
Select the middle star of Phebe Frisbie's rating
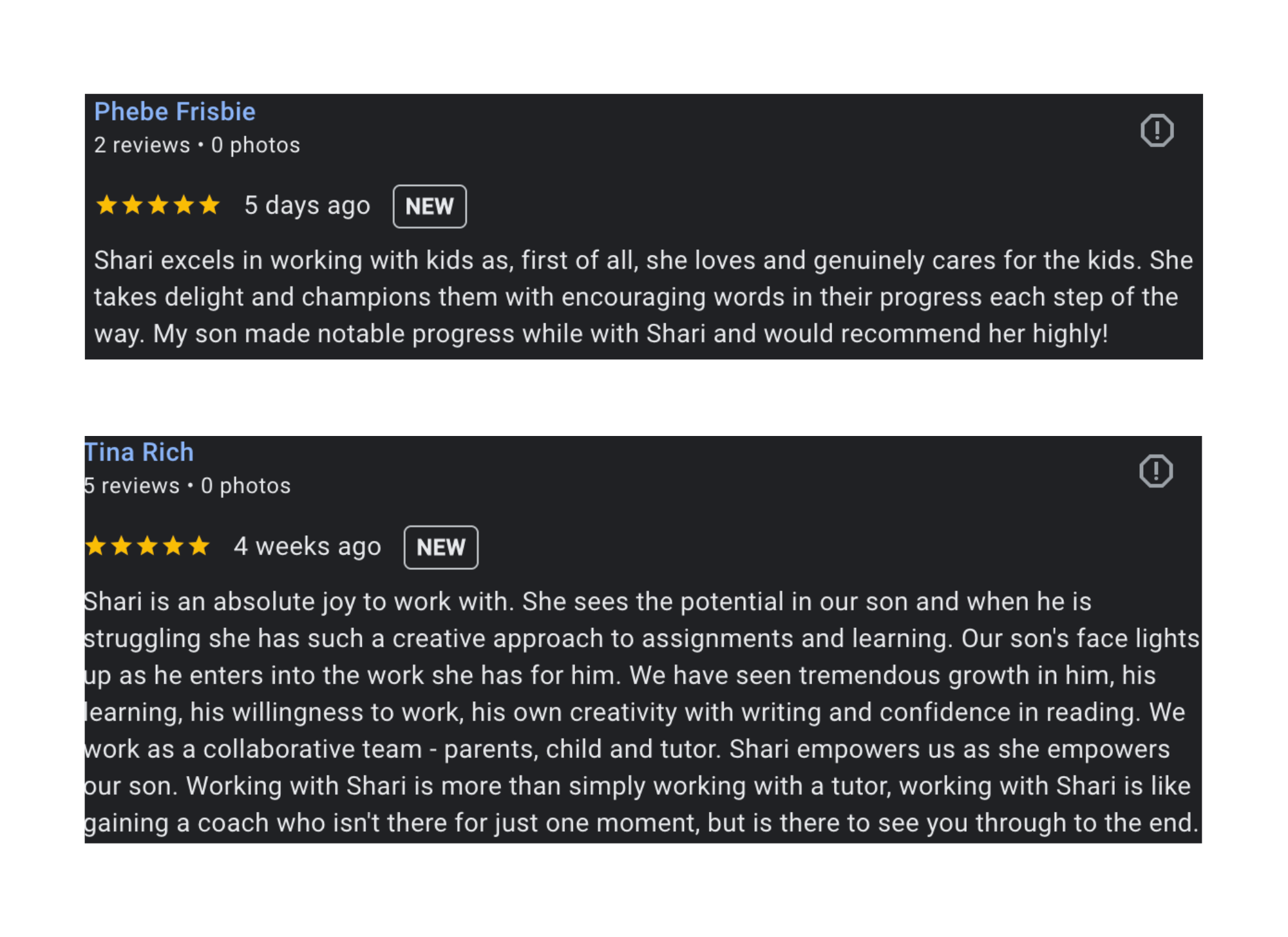[158, 205]
